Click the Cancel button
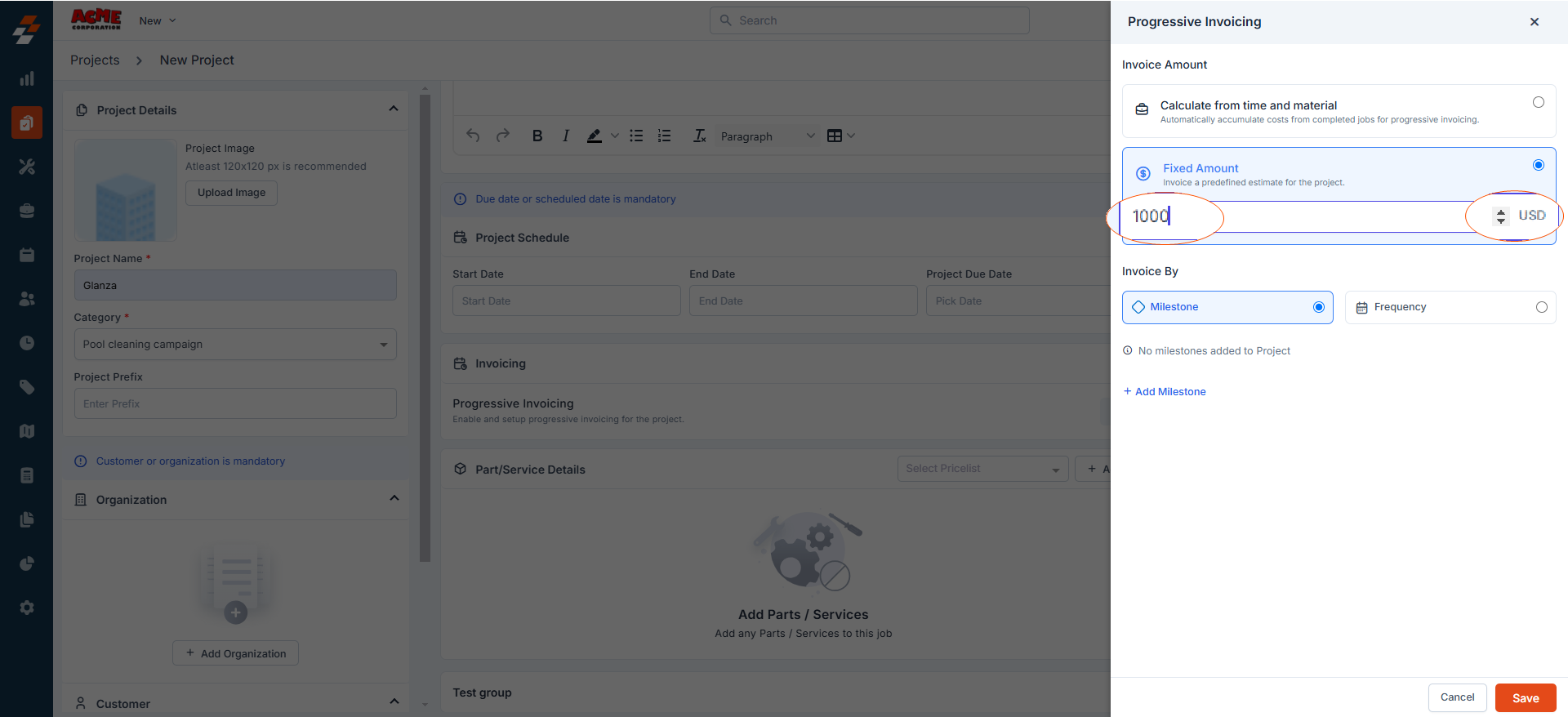 (1457, 697)
